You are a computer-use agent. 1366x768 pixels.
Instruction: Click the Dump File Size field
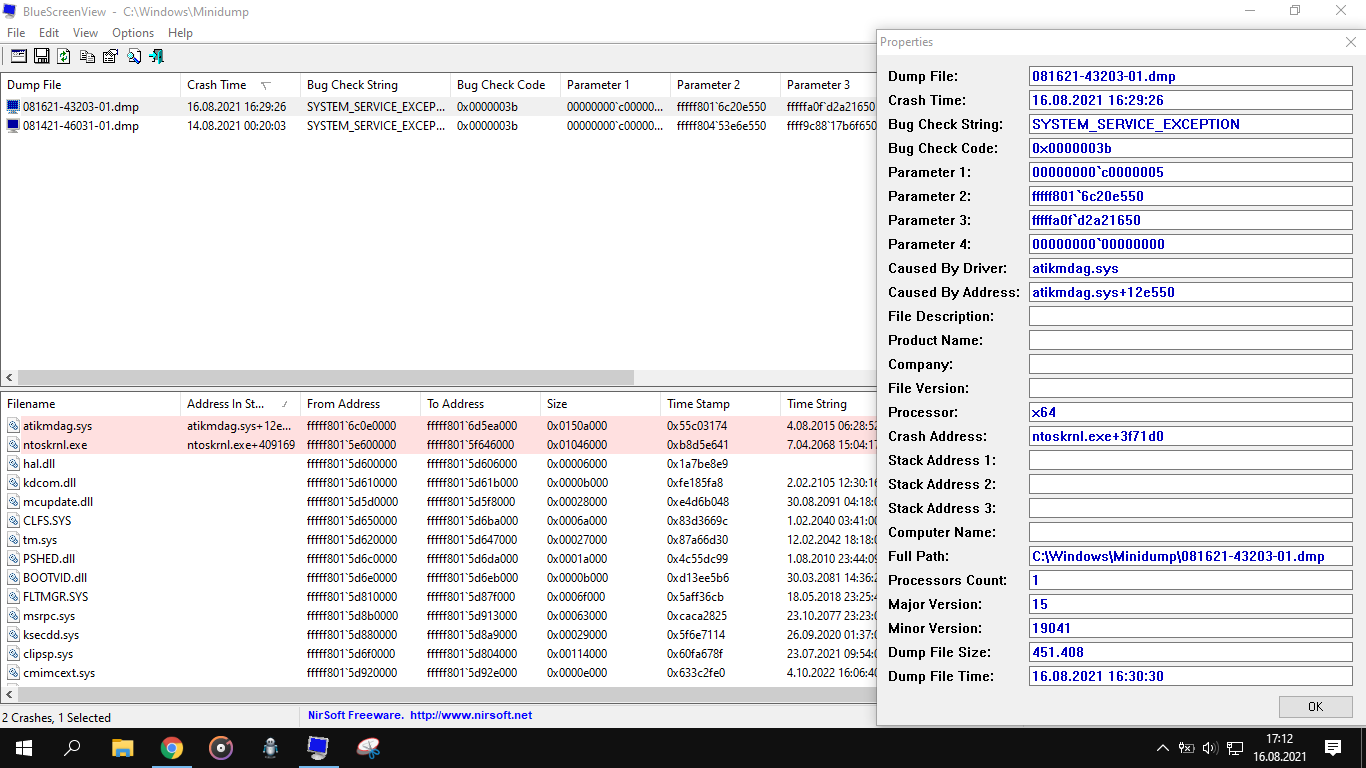click(1190, 652)
